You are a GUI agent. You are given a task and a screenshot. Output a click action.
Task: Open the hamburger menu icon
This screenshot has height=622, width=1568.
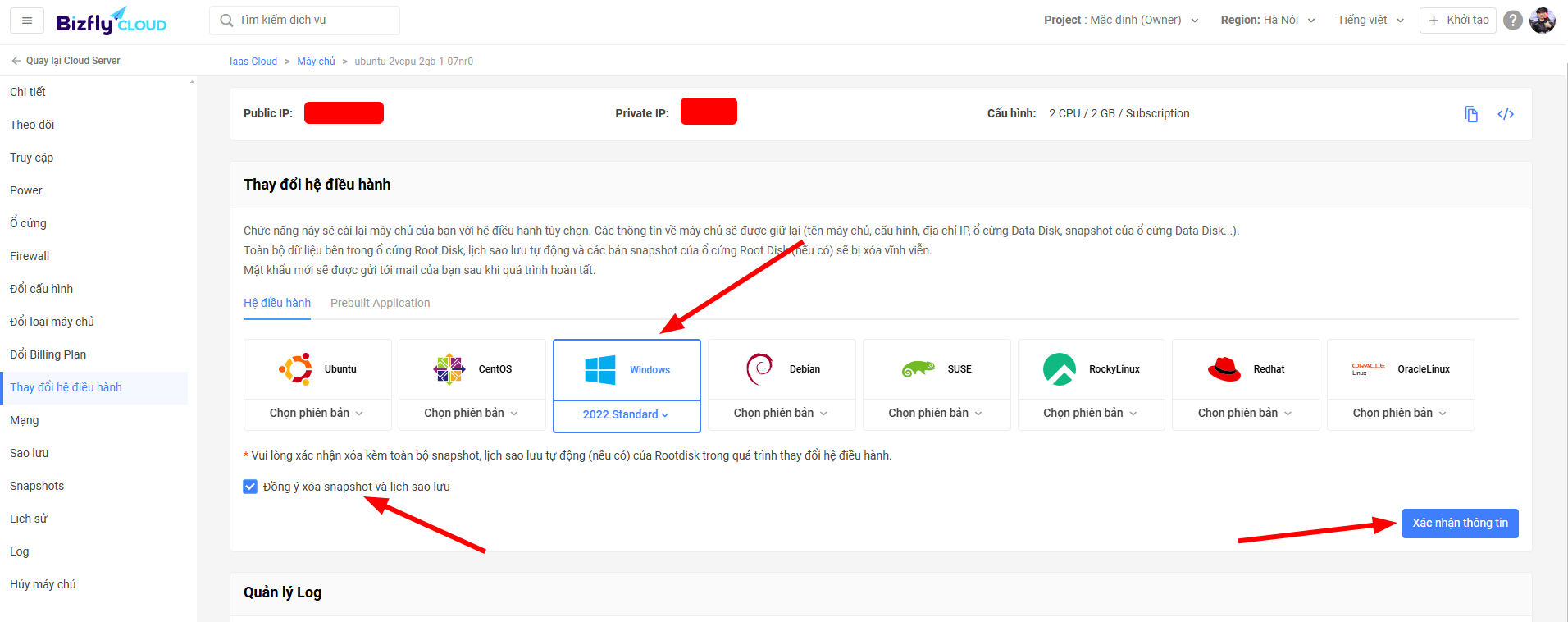click(27, 21)
